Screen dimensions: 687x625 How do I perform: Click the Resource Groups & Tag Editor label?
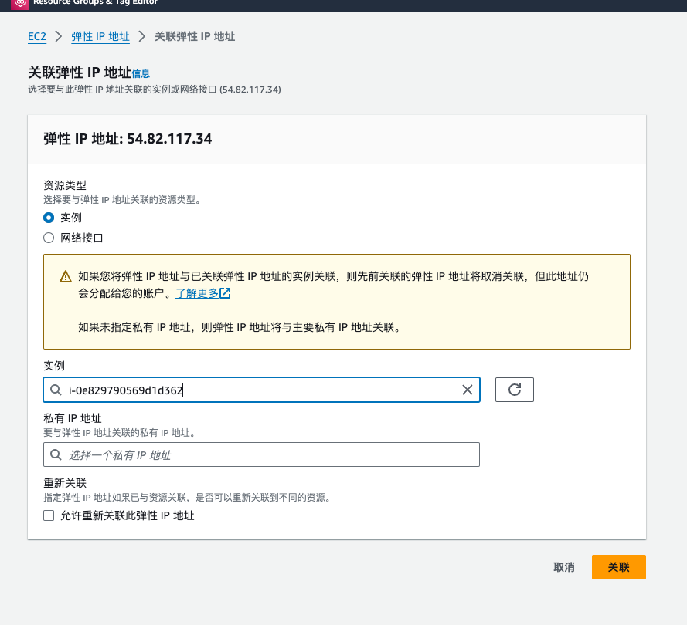point(90,3)
